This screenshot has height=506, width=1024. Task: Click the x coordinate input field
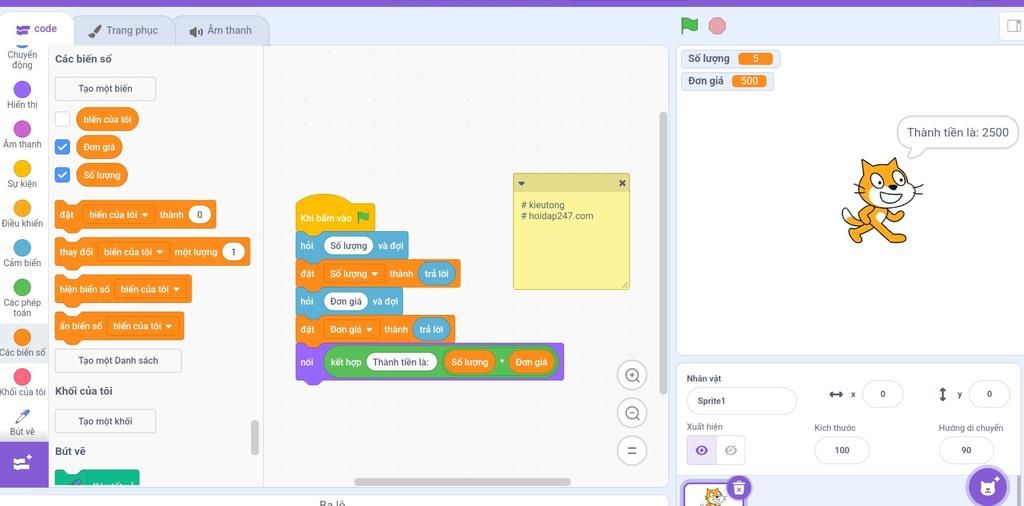click(x=882, y=394)
